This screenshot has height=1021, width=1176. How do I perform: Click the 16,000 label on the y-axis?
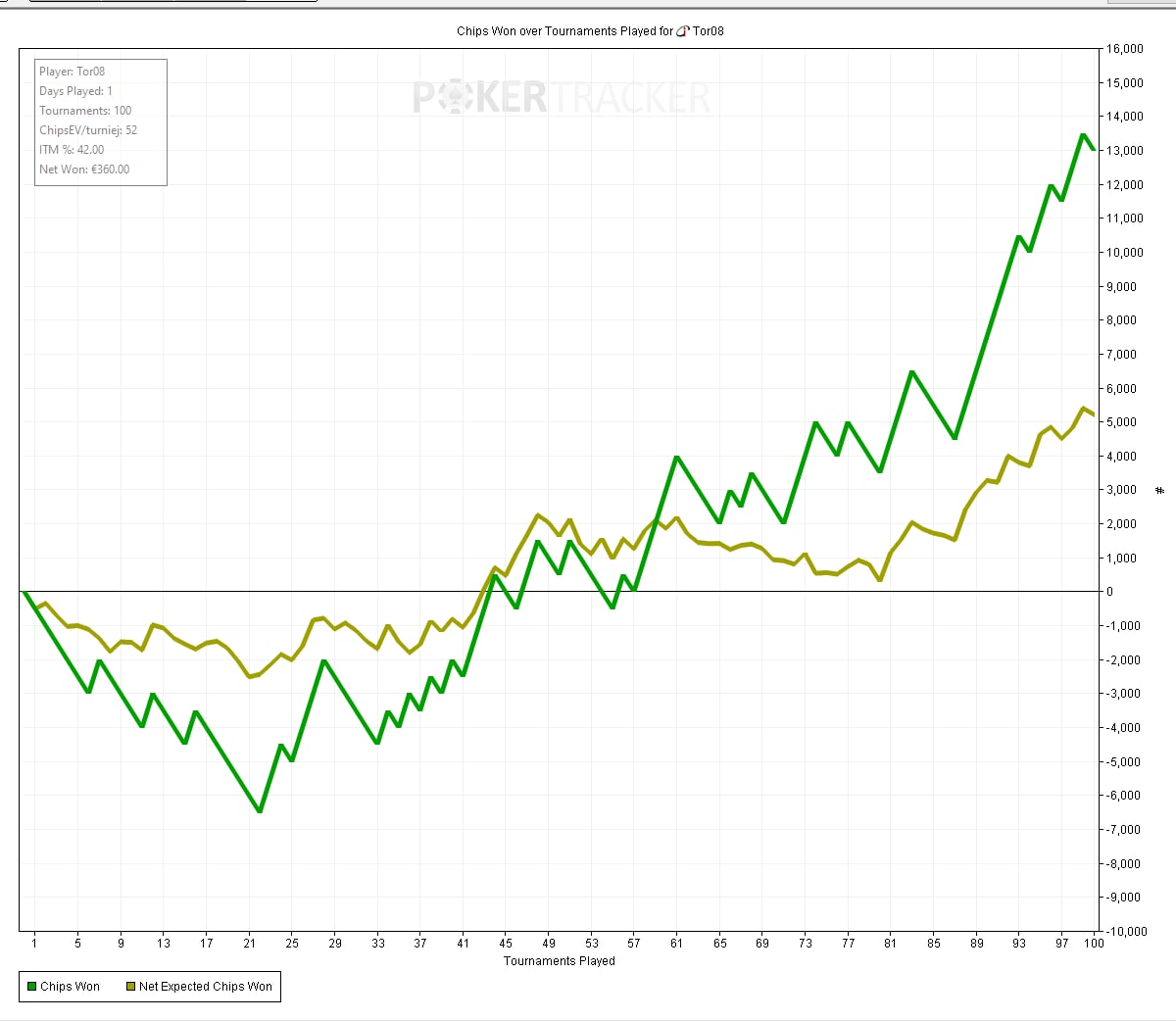point(1125,49)
